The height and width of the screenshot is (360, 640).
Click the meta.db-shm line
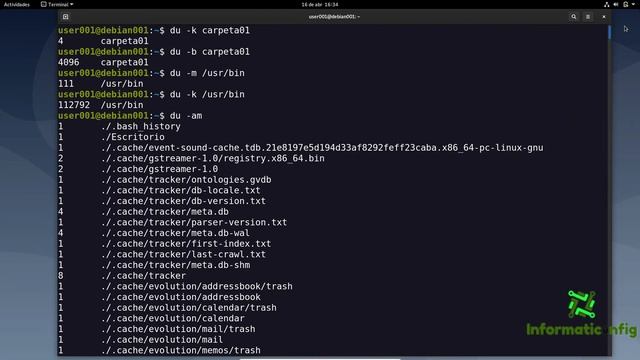click(x=176, y=264)
